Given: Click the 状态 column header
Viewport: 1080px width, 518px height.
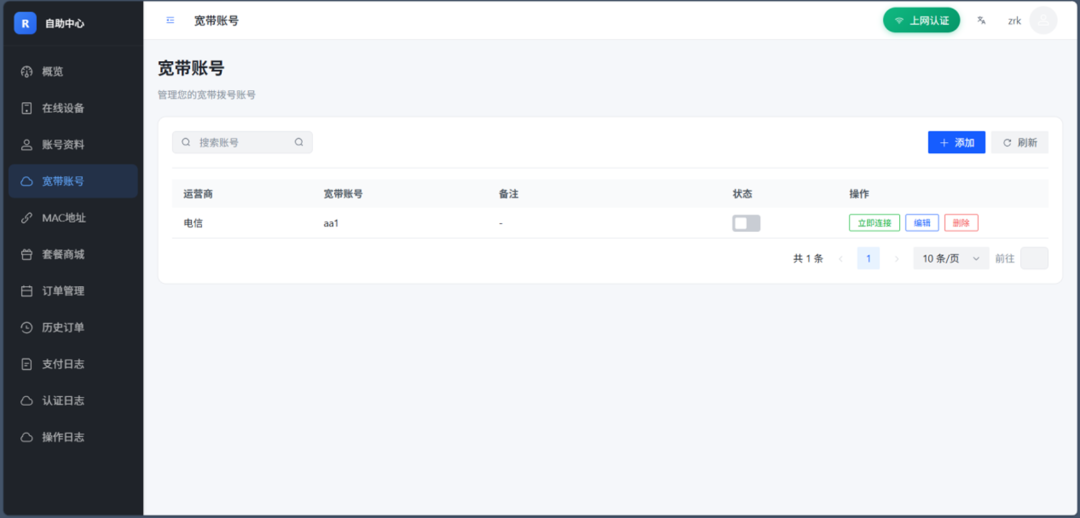Looking at the screenshot, I should click(742, 194).
